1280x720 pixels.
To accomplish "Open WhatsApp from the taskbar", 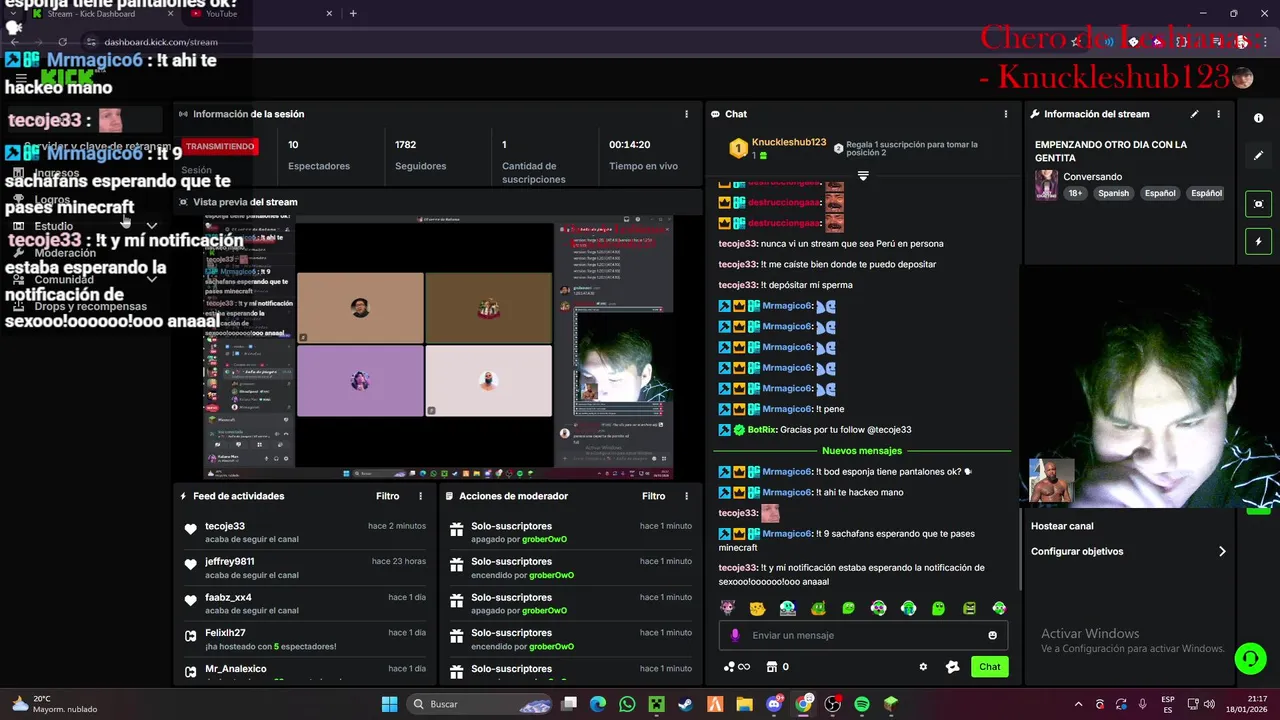I will click(627, 704).
